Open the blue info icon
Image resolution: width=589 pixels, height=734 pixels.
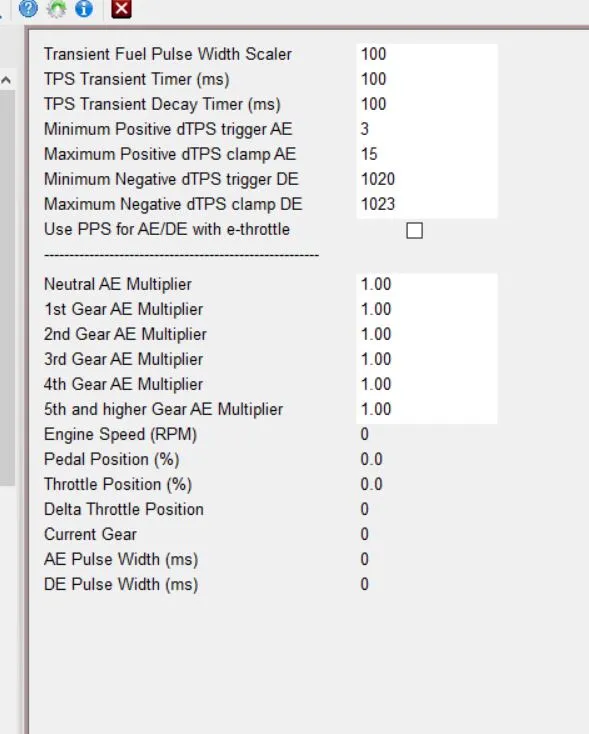(84, 8)
